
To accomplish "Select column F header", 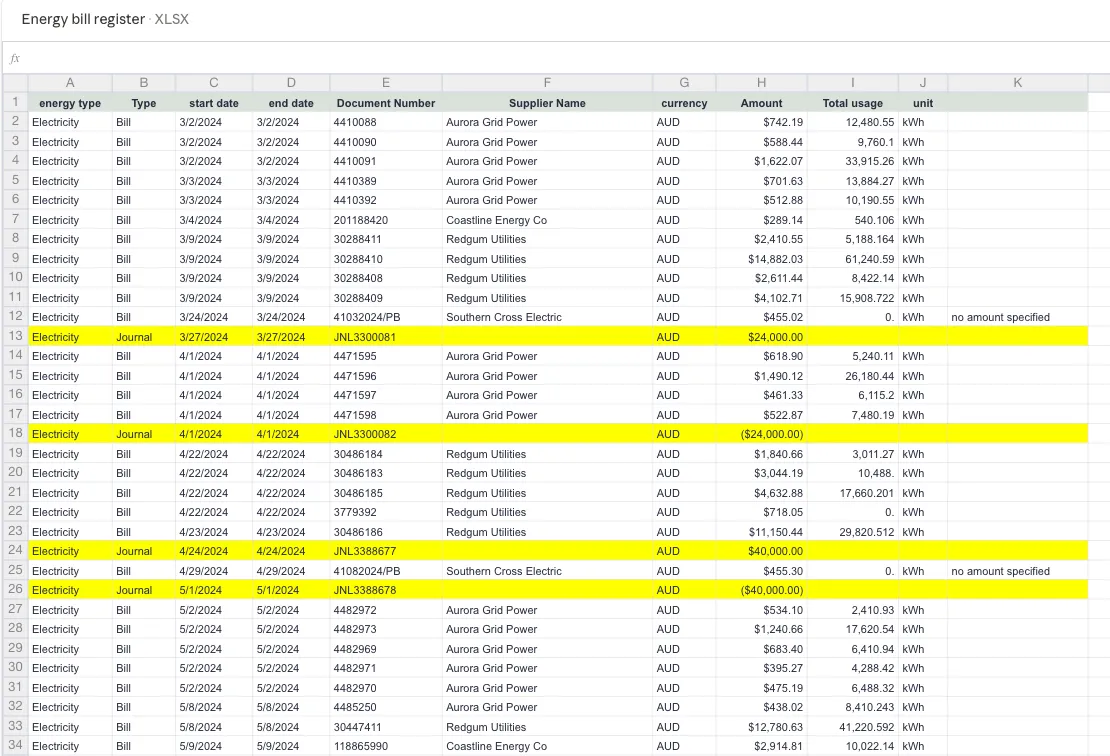I will pyautogui.click(x=547, y=83).
